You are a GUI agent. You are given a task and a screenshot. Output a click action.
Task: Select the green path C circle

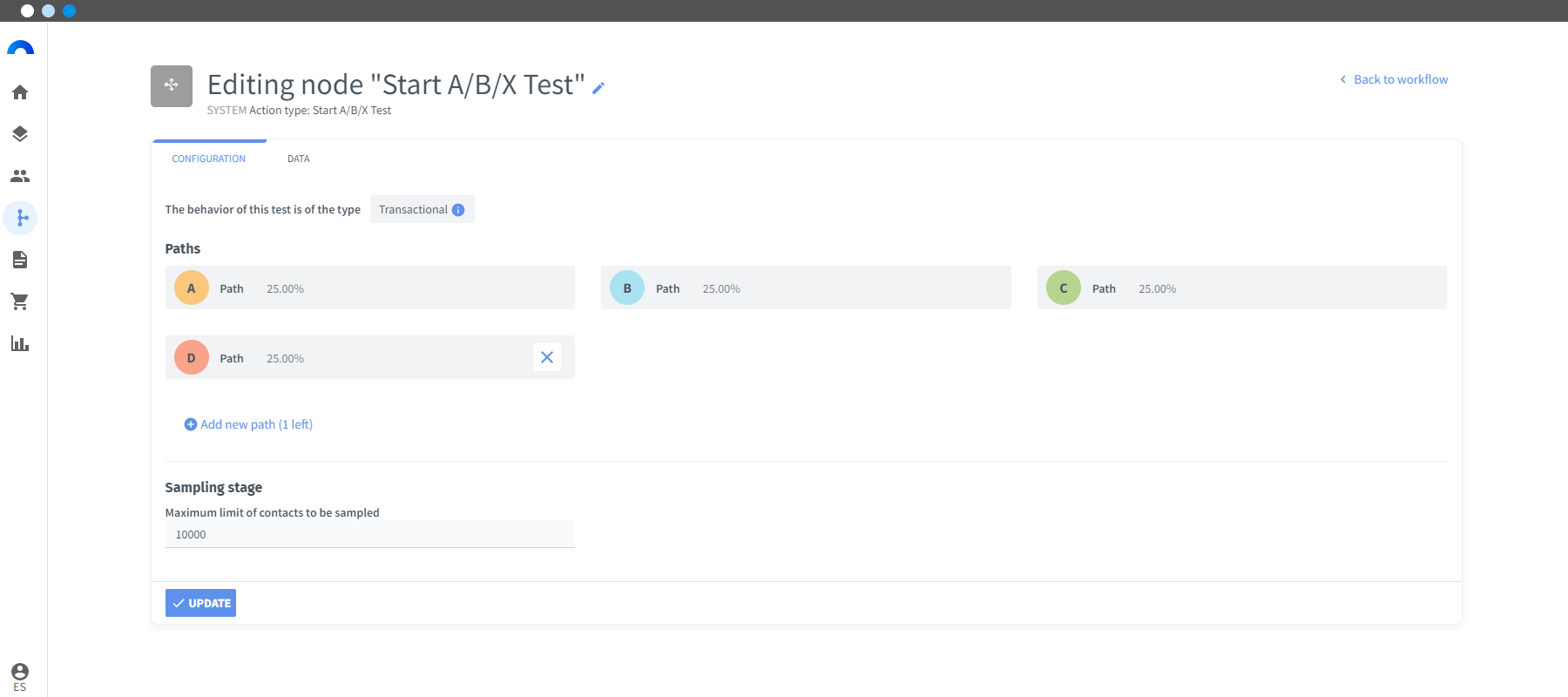pyautogui.click(x=1064, y=288)
